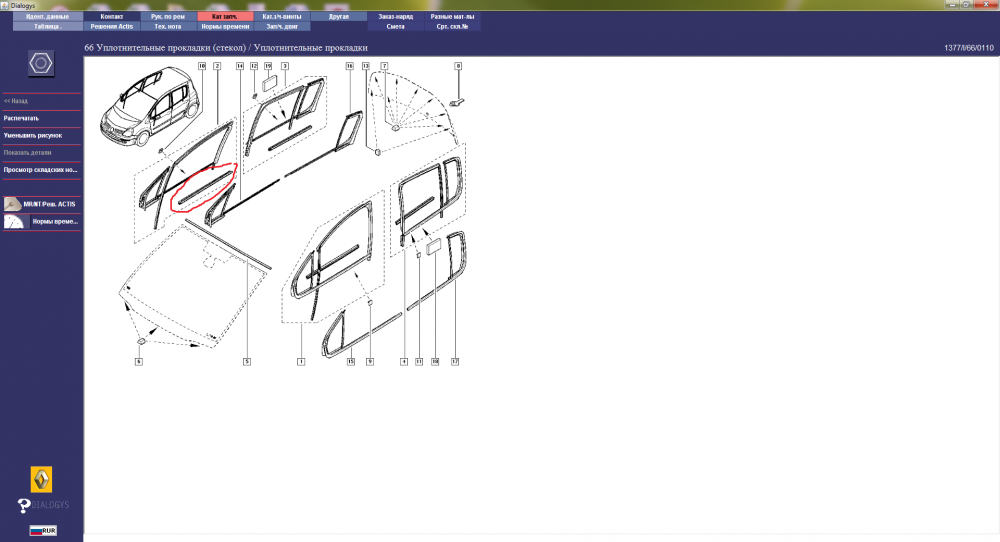Select part callout number 1 at diagram bottom
The width and height of the screenshot is (1000, 542).
(x=301, y=362)
